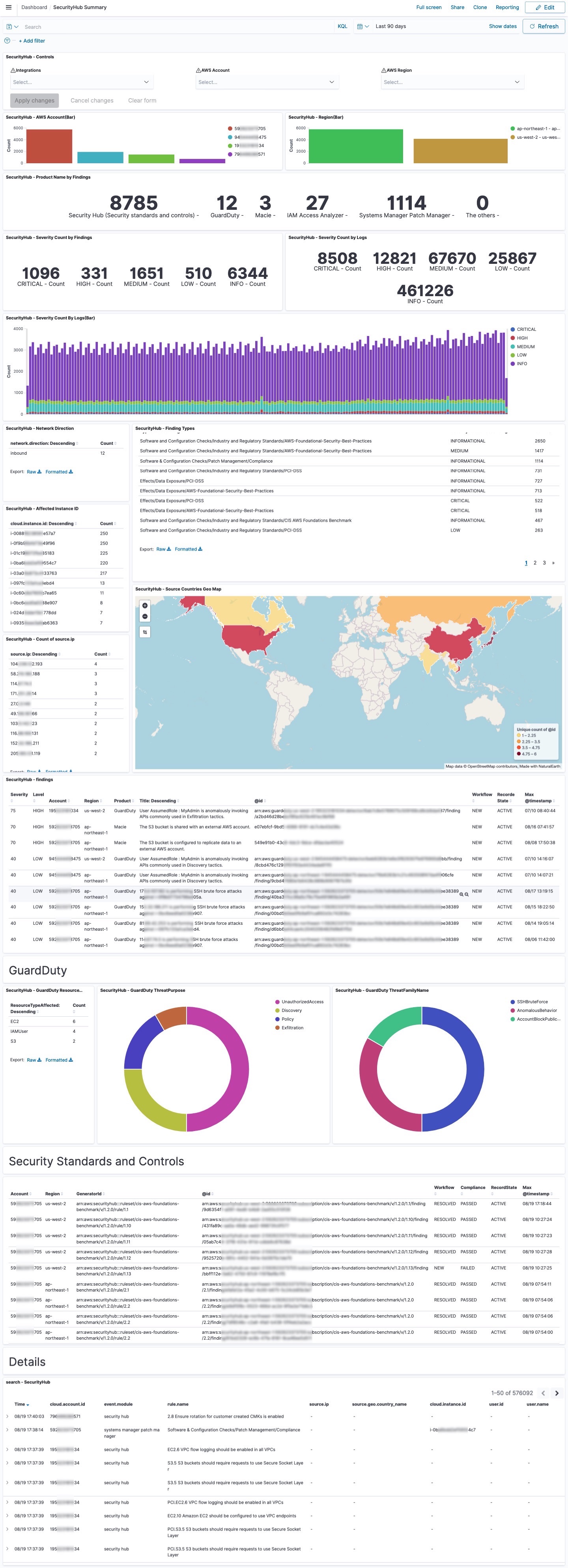
Task: Click the fit to data bounds map icon
Action: point(145,633)
